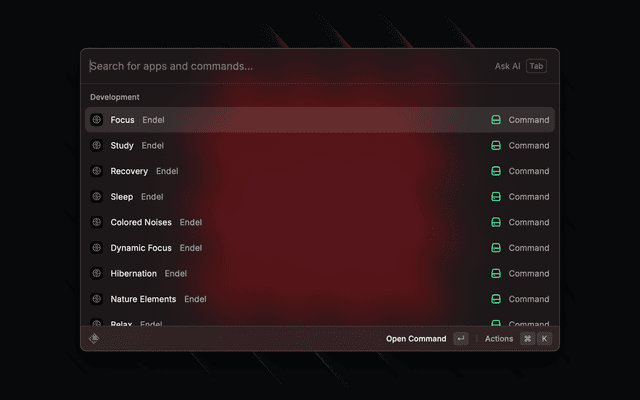Click the green command icon in Dynamic Focus row
This screenshot has width=640, height=400.
click(496, 248)
